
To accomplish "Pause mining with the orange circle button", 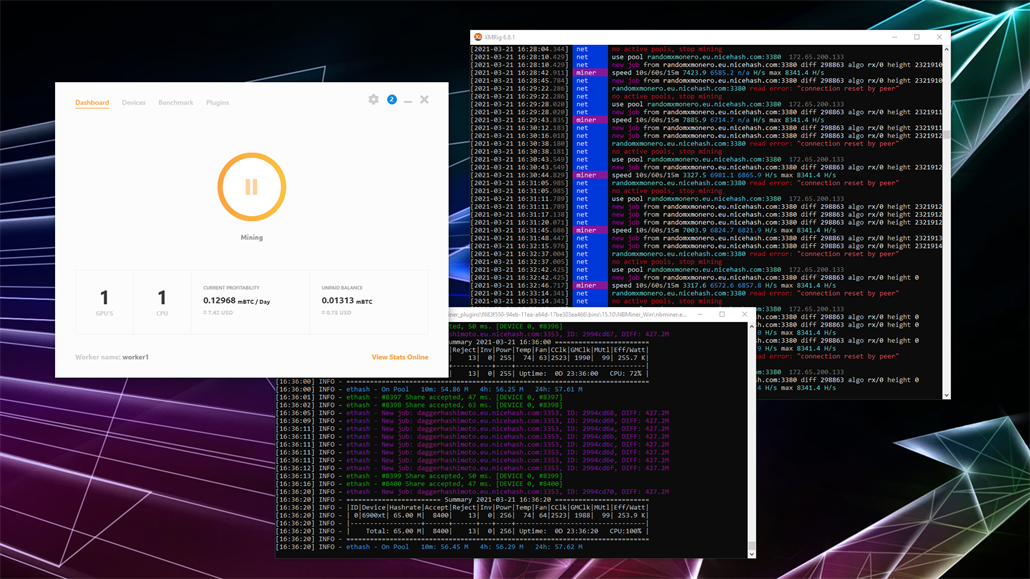I will [x=252, y=187].
